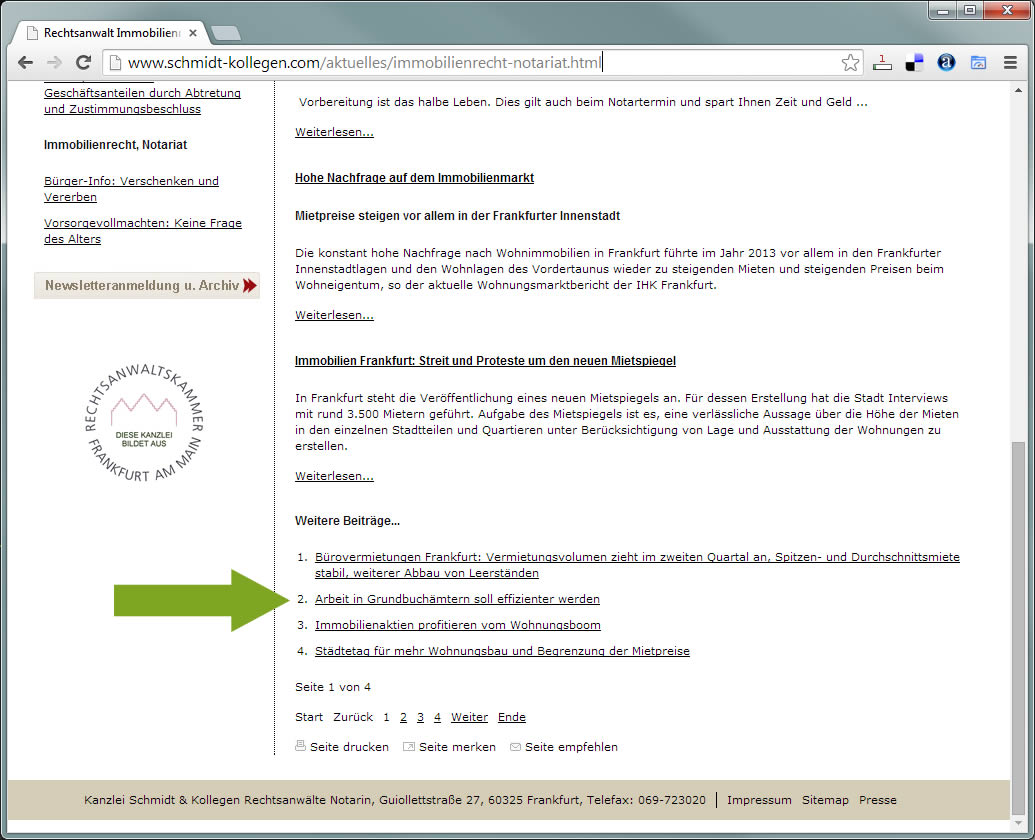Open 'Arbeit in Grundbuchämtern soll effizienter werden'
This screenshot has height=840, width=1035.
(457, 599)
